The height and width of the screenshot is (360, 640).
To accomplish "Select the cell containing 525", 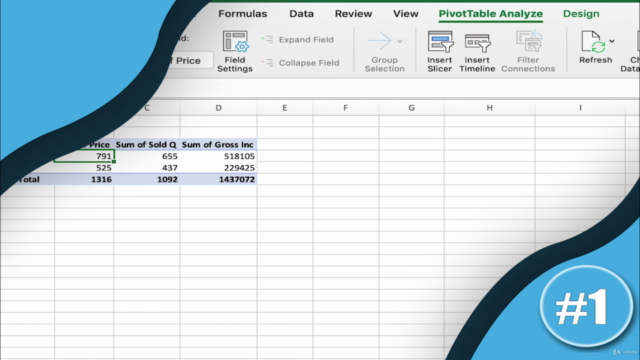I will click(x=84, y=168).
